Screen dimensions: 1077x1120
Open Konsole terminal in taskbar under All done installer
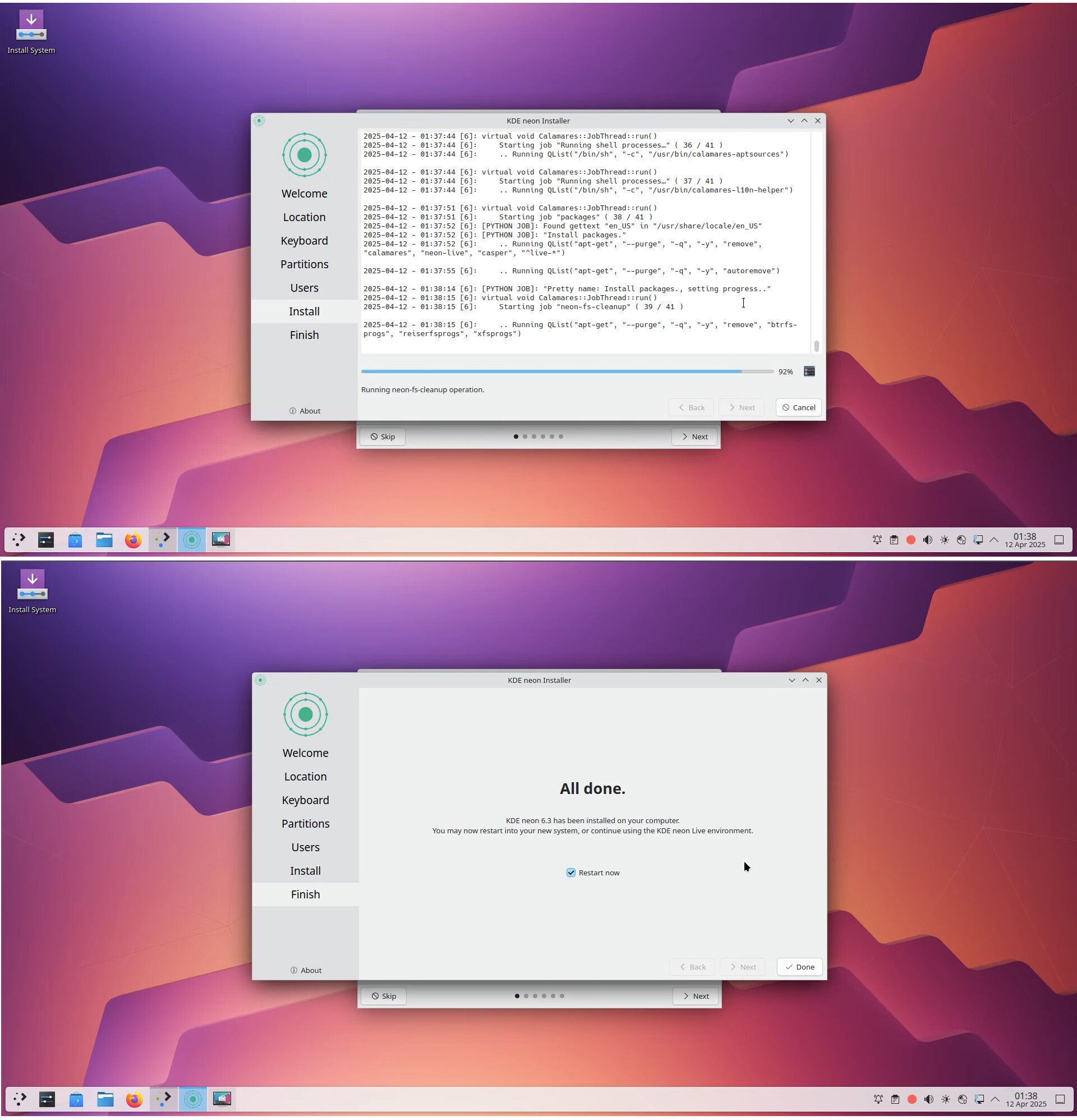tap(47, 1099)
